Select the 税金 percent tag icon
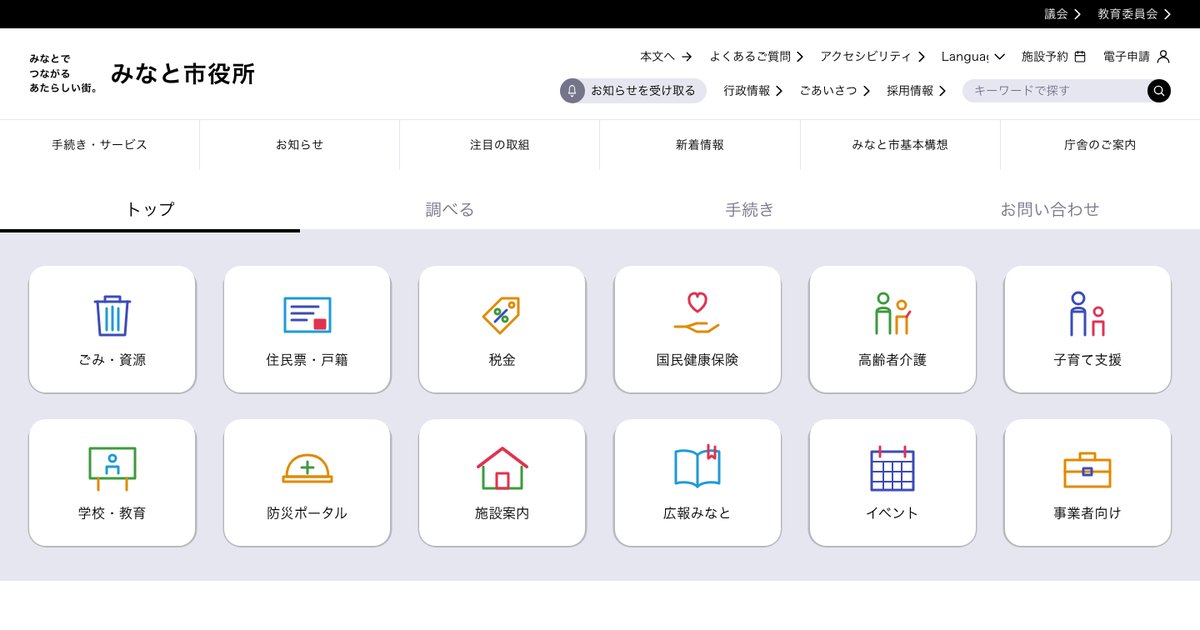 [502, 315]
